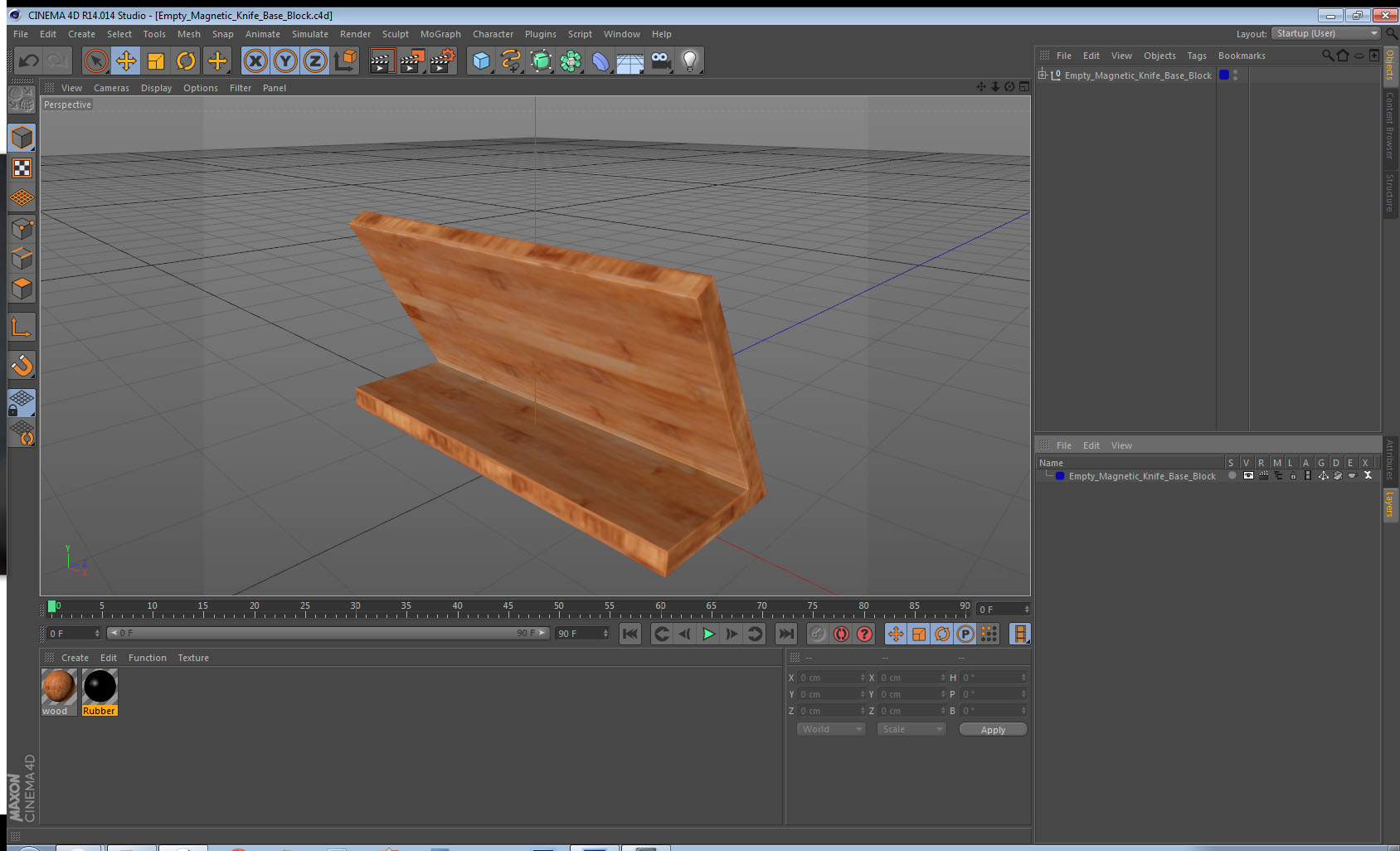Open the Layout dropdown Startup (User)
Image resolution: width=1400 pixels, height=851 pixels.
coord(1325,33)
